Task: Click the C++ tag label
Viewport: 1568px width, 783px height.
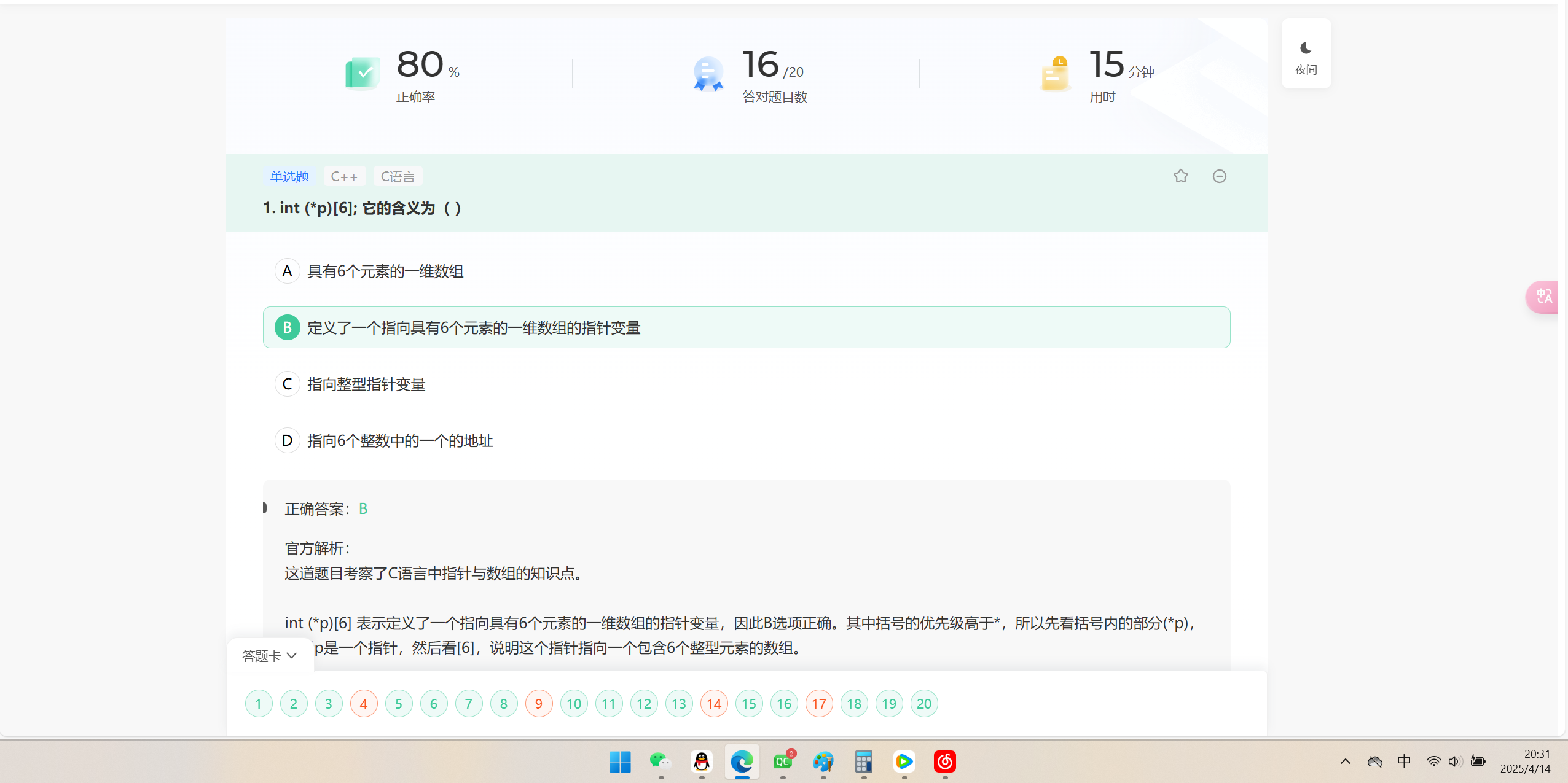Action: (344, 176)
